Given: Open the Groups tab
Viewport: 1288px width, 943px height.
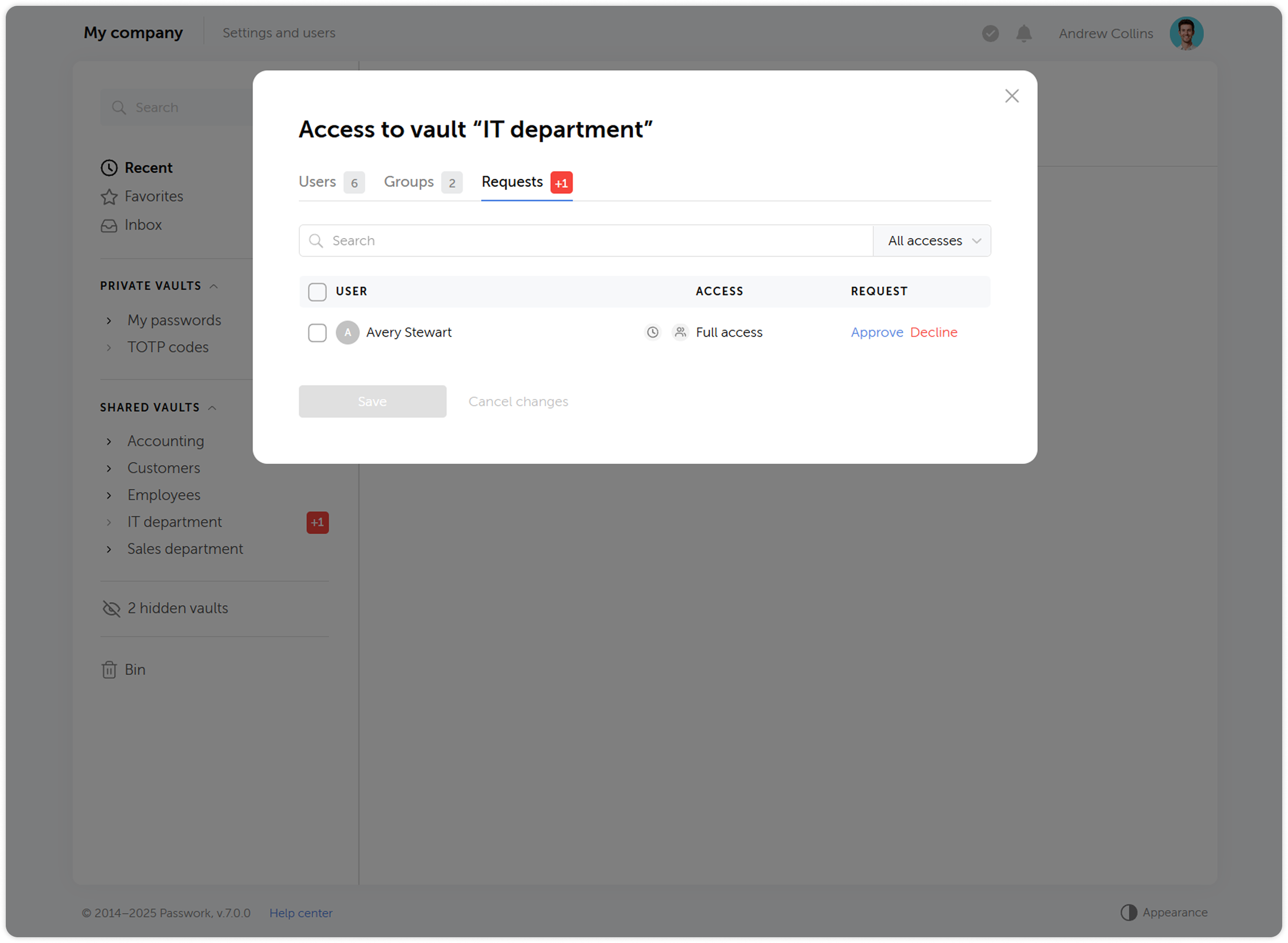Looking at the screenshot, I should pos(409,182).
